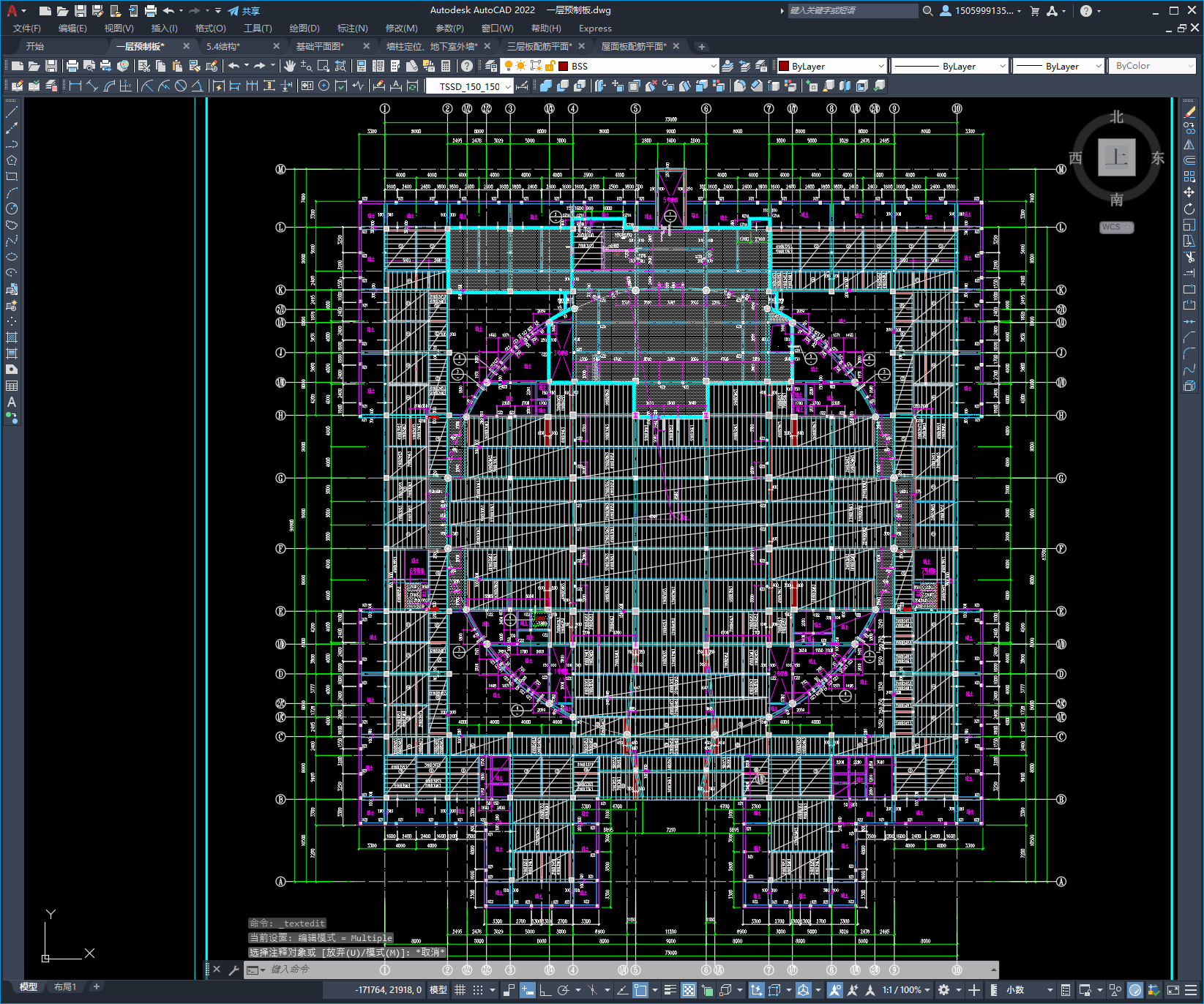Open the ByColor plot style dropdown
Screen dimensions: 1204x1004
(x=1153, y=66)
